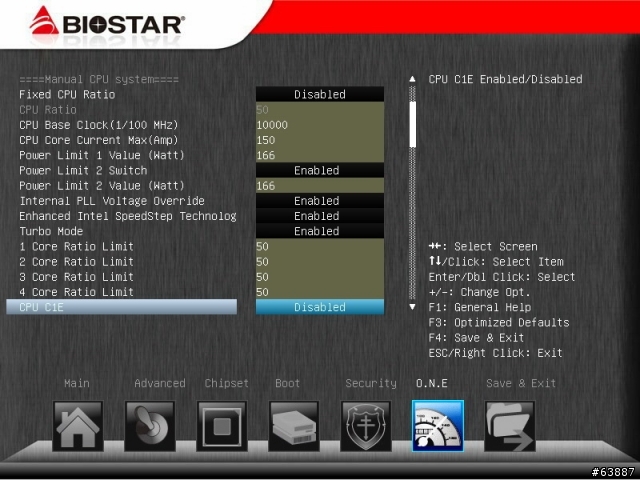The height and width of the screenshot is (480, 640).
Task: Open Enhanced Intel SpeedStep Enabled option
Action: (320, 216)
